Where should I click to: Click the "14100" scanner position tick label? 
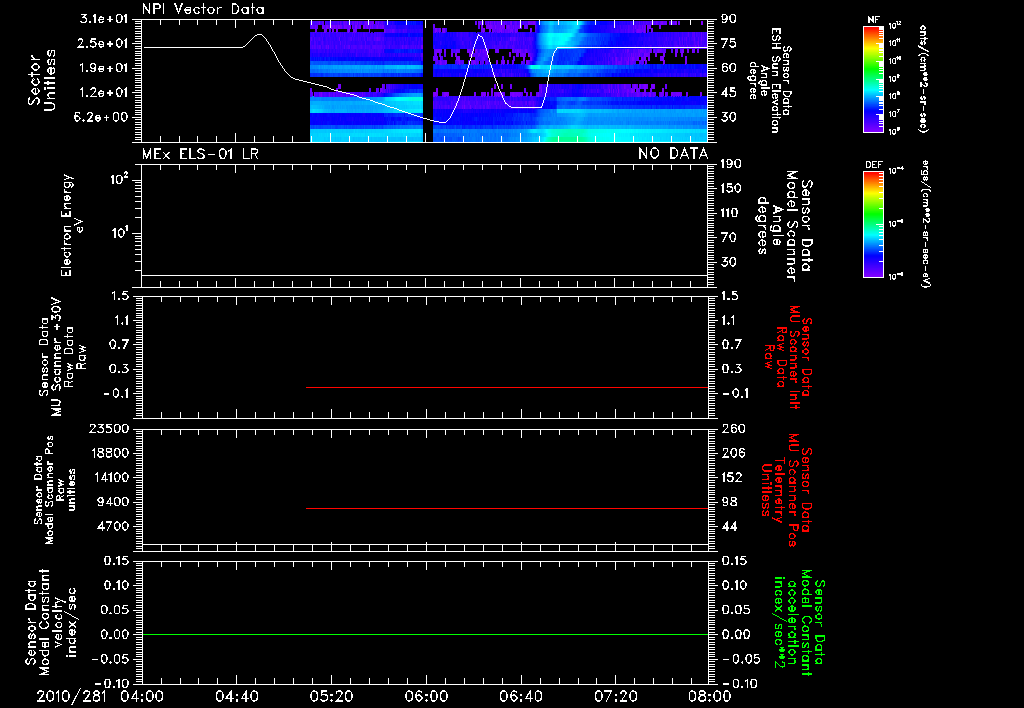pos(113,477)
